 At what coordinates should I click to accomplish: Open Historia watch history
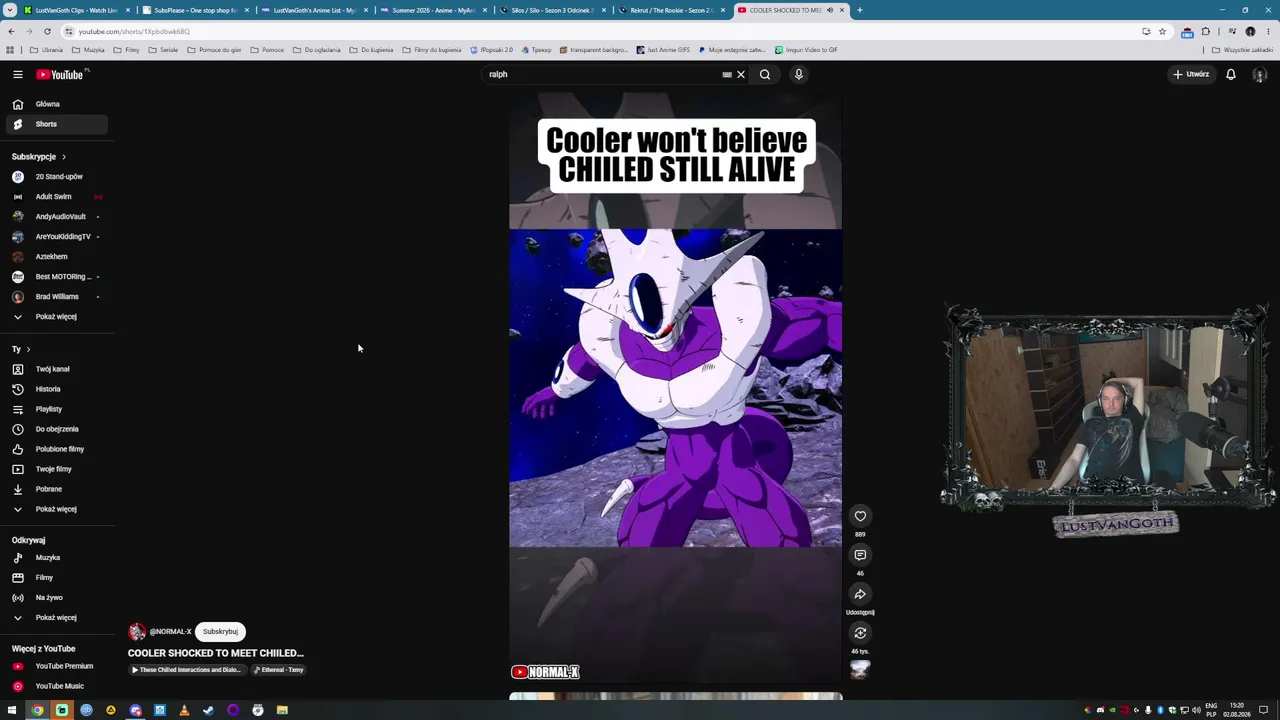(56, 389)
